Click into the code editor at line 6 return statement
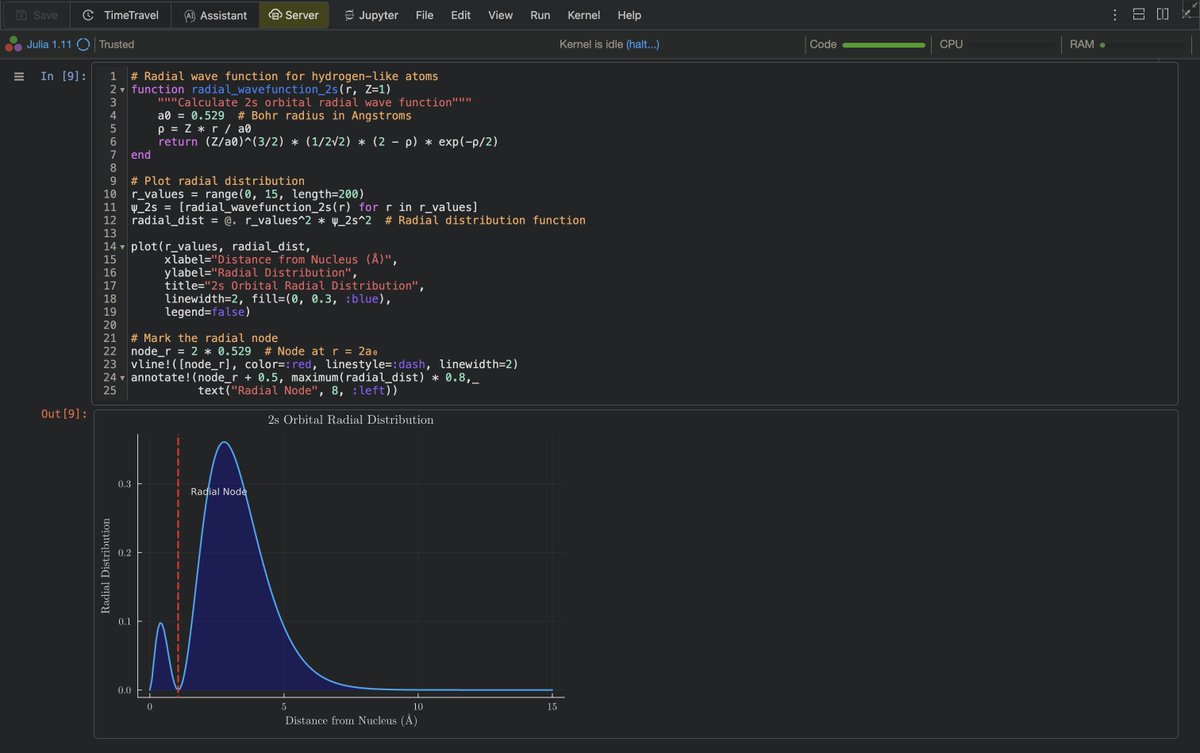This screenshot has height=753, width=1200. pos(328,142)
